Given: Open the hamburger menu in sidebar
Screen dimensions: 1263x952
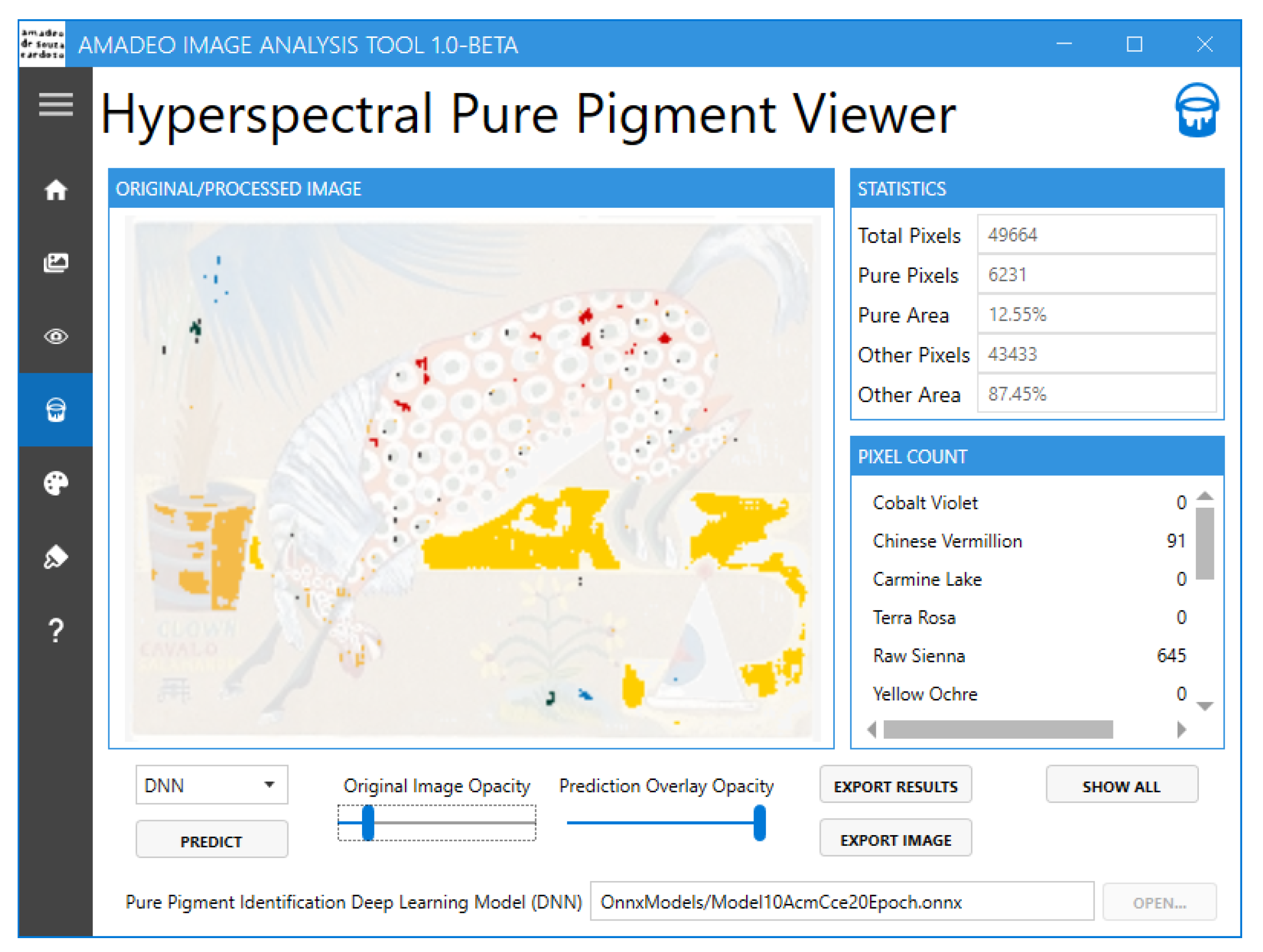Looking at the screenshot, I should click(56, 105).
